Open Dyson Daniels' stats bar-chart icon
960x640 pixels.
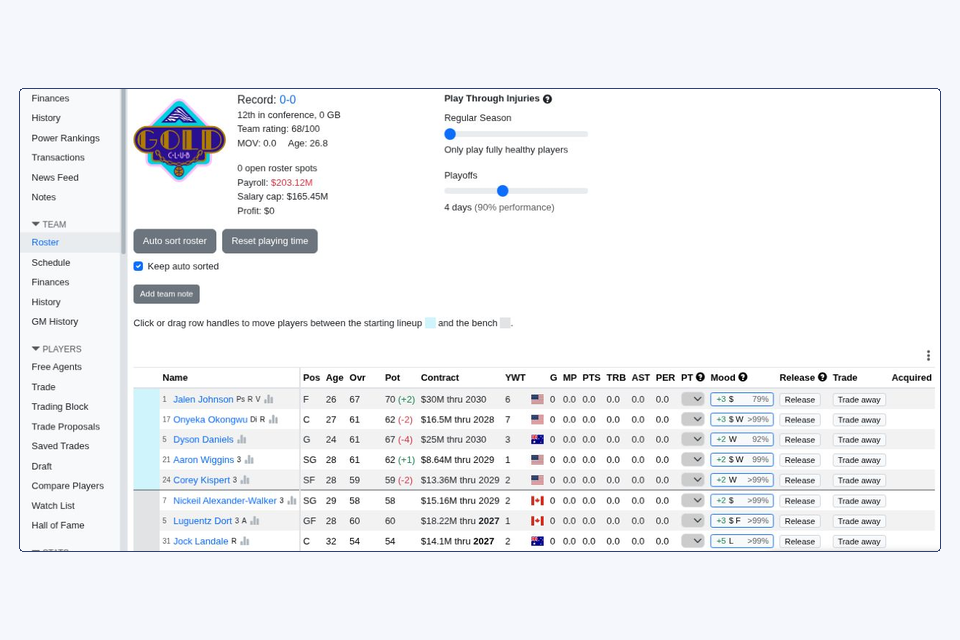click(x=242, y=440)
